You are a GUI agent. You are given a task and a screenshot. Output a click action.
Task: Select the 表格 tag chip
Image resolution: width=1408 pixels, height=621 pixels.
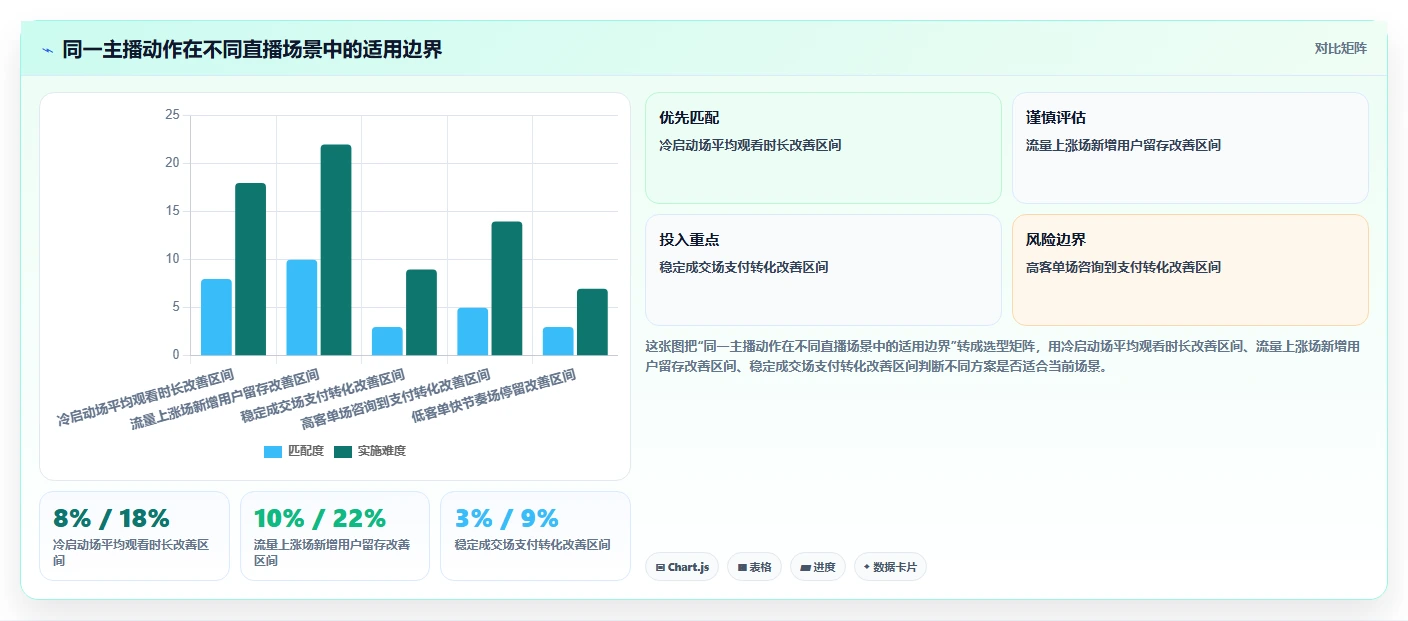click(755, 567)
